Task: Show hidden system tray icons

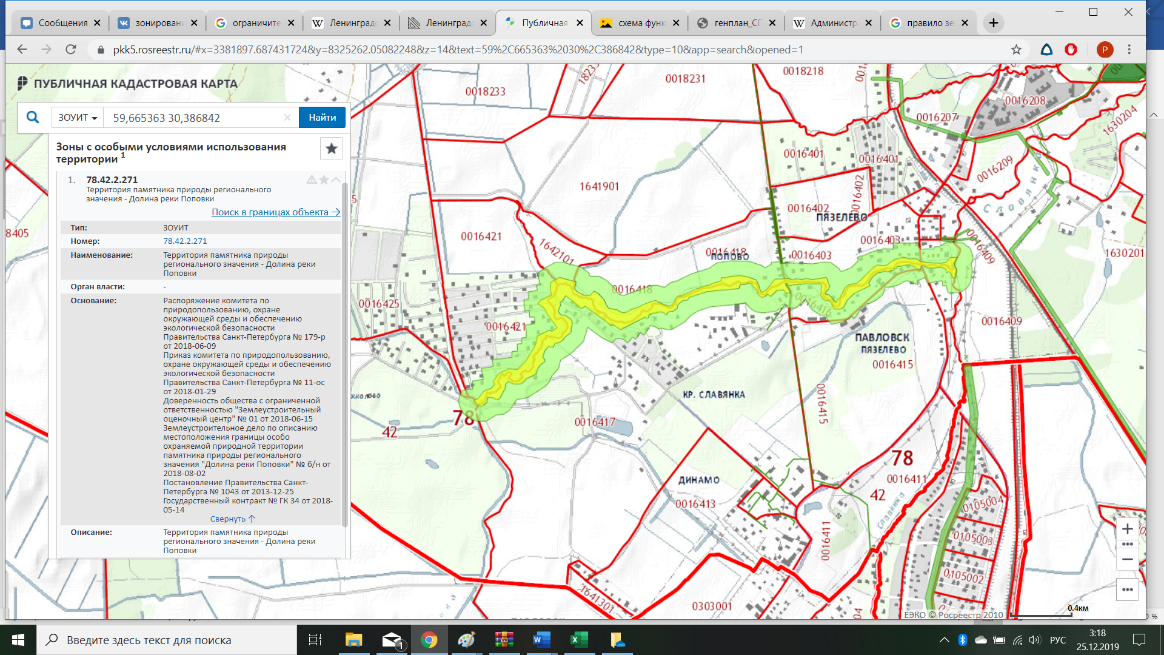Action: pos(944,640)
